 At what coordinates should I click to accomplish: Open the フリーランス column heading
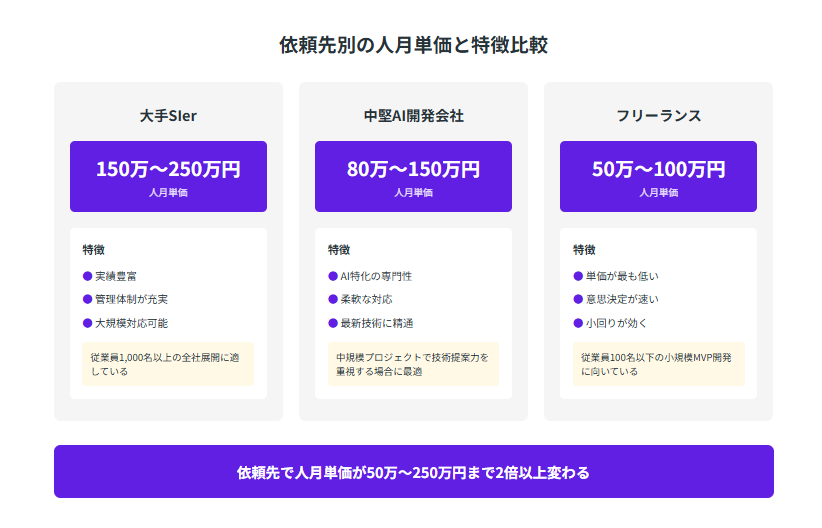click(658, 116)
